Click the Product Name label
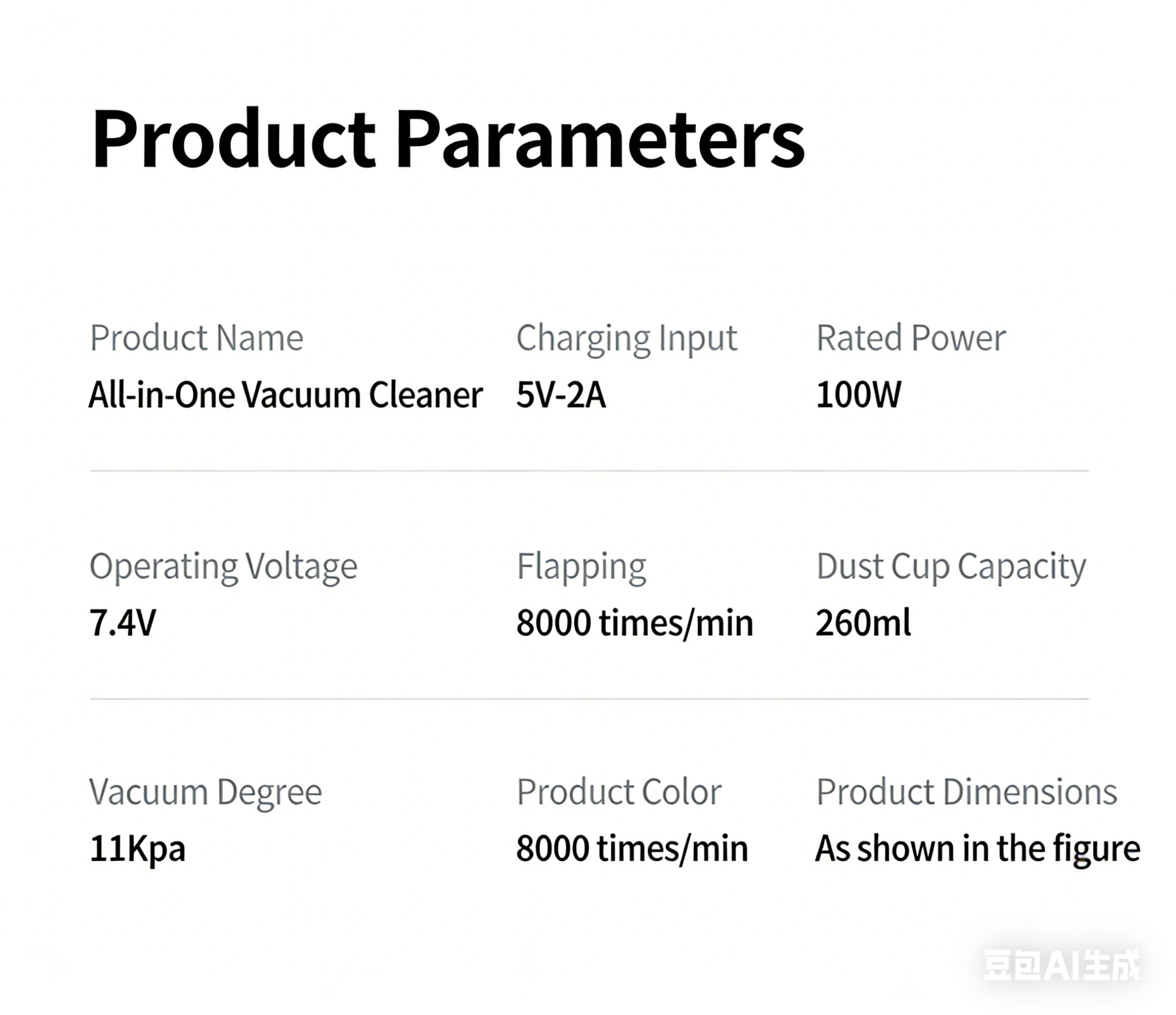1176x1015 pixels. click(x=196, y=338)
